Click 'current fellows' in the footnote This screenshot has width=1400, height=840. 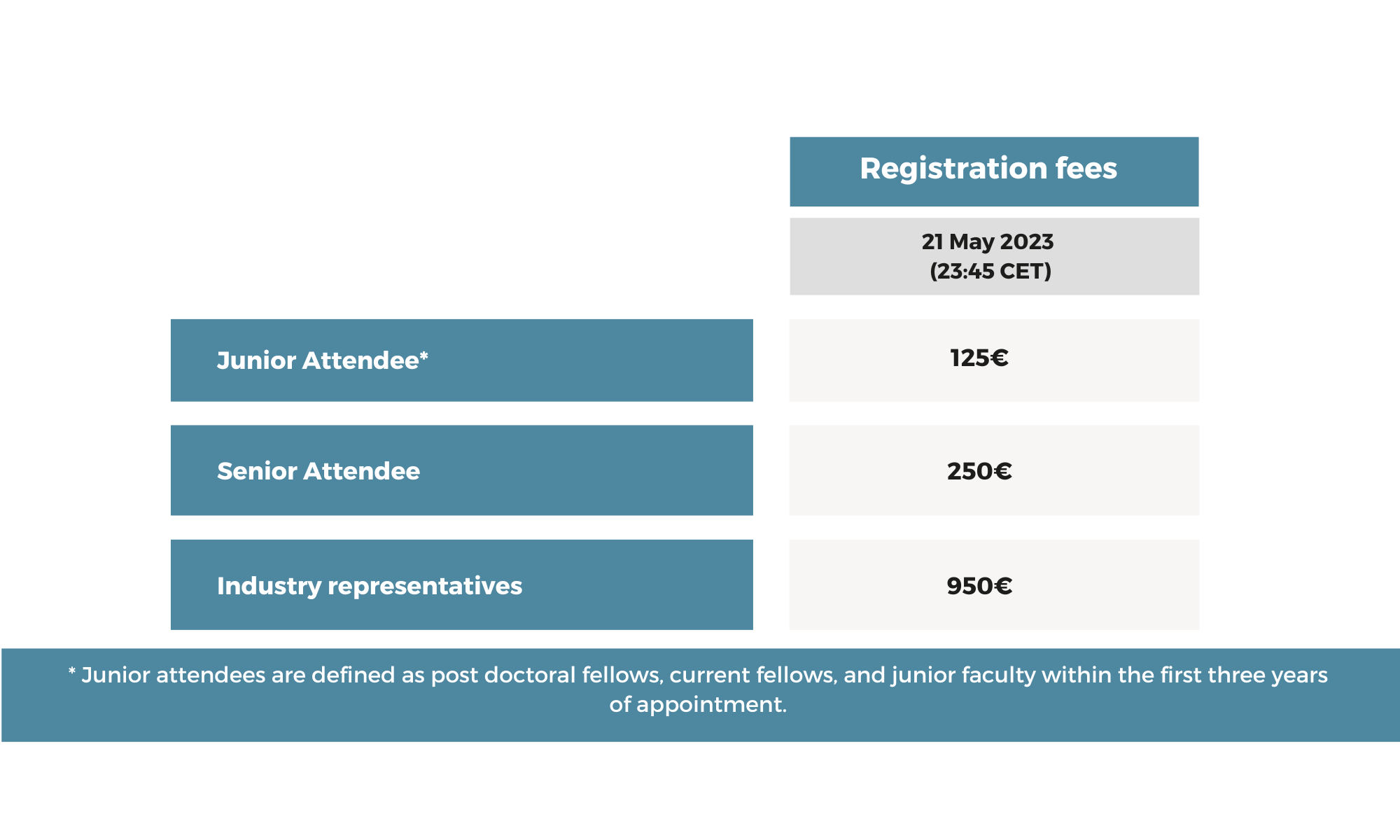click(x=752, y=675)
